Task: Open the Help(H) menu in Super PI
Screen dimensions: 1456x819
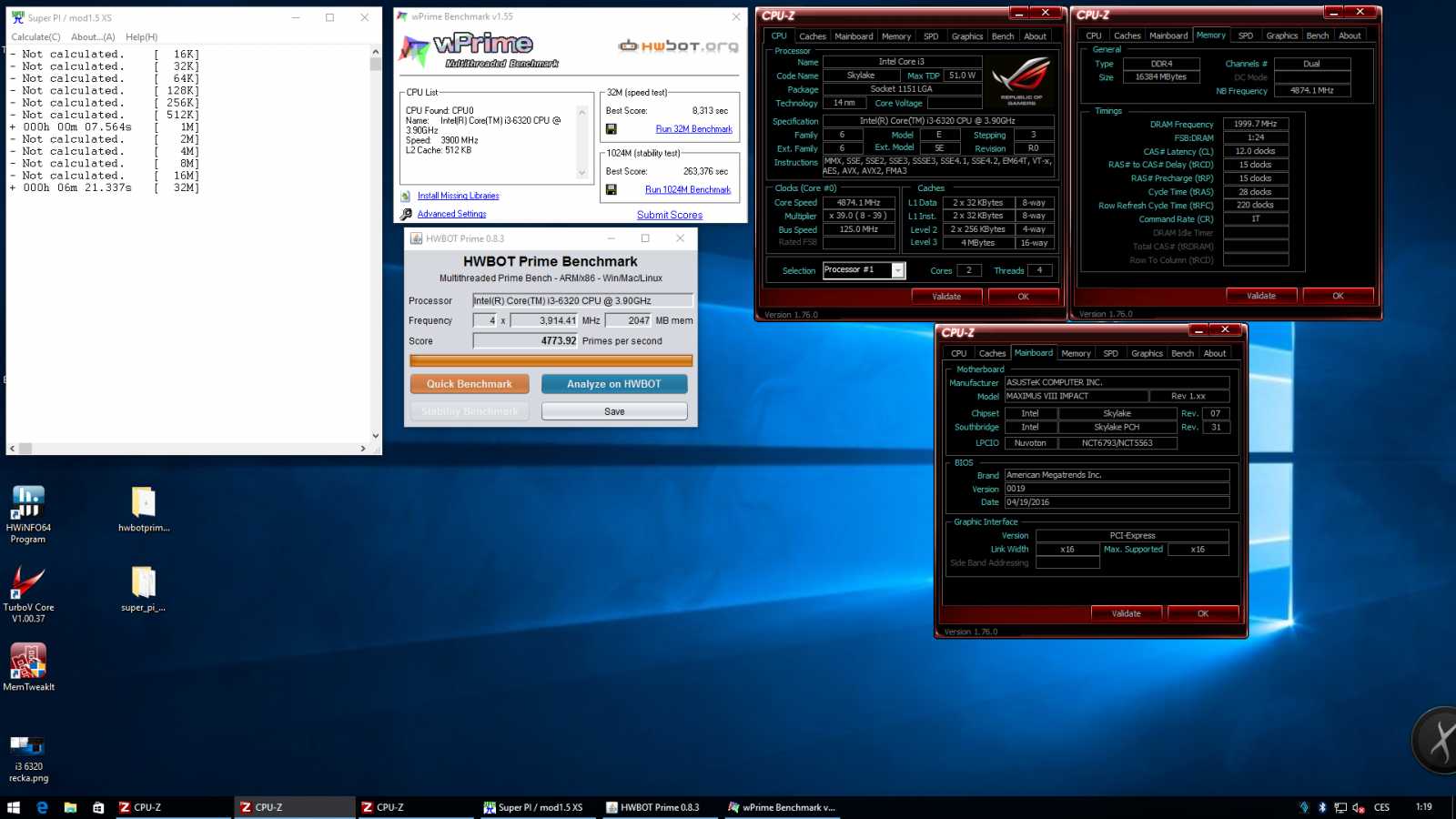Action: [x=142, y=37]
